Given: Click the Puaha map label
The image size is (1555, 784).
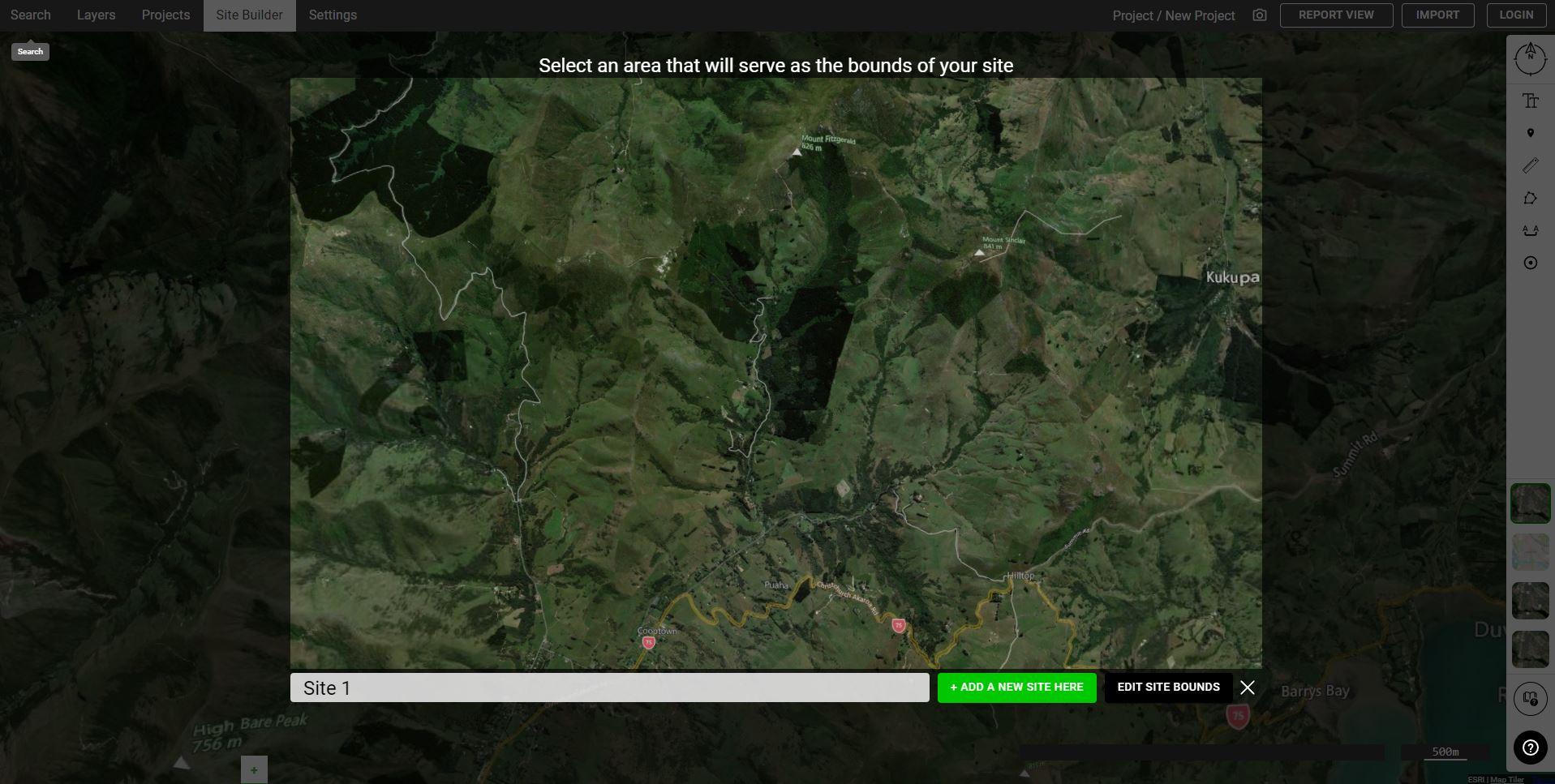Looking at the screenshot, I should point(776,585).
